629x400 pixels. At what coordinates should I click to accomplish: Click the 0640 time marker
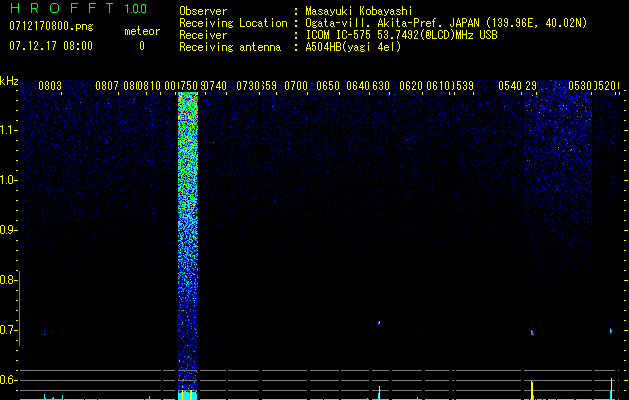point(358,86)
